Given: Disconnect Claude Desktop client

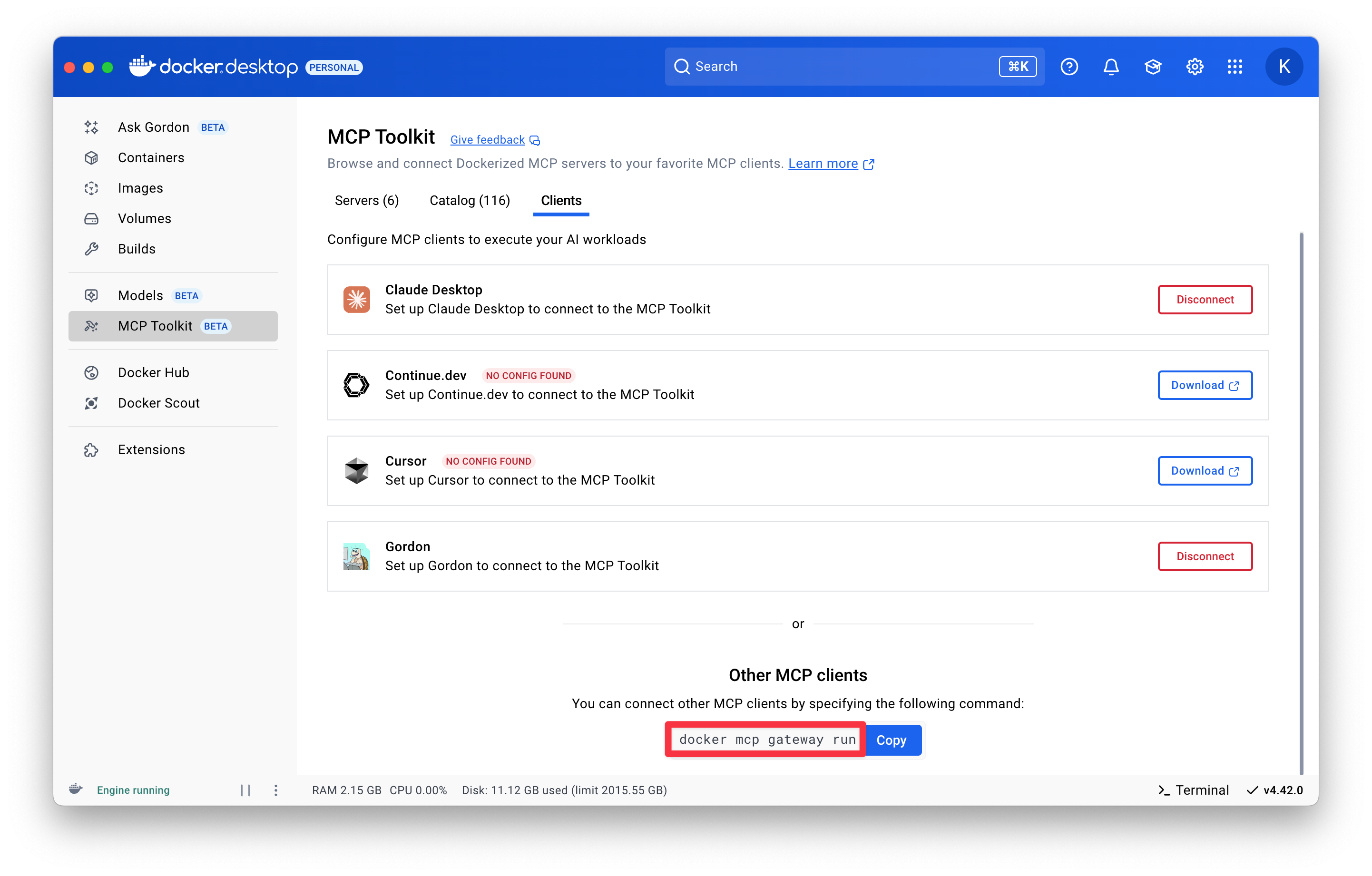Looking at the screenshot, I should tap(1205, 300).
